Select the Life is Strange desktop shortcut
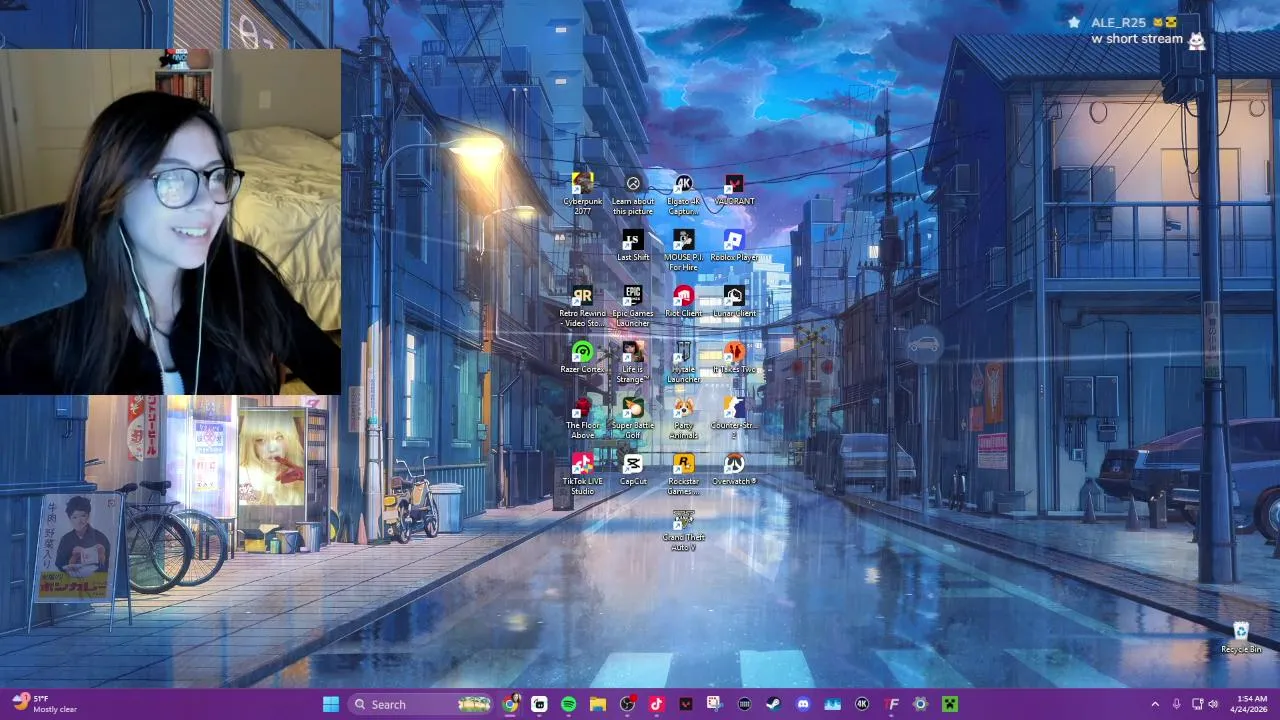 pos(633,361)
